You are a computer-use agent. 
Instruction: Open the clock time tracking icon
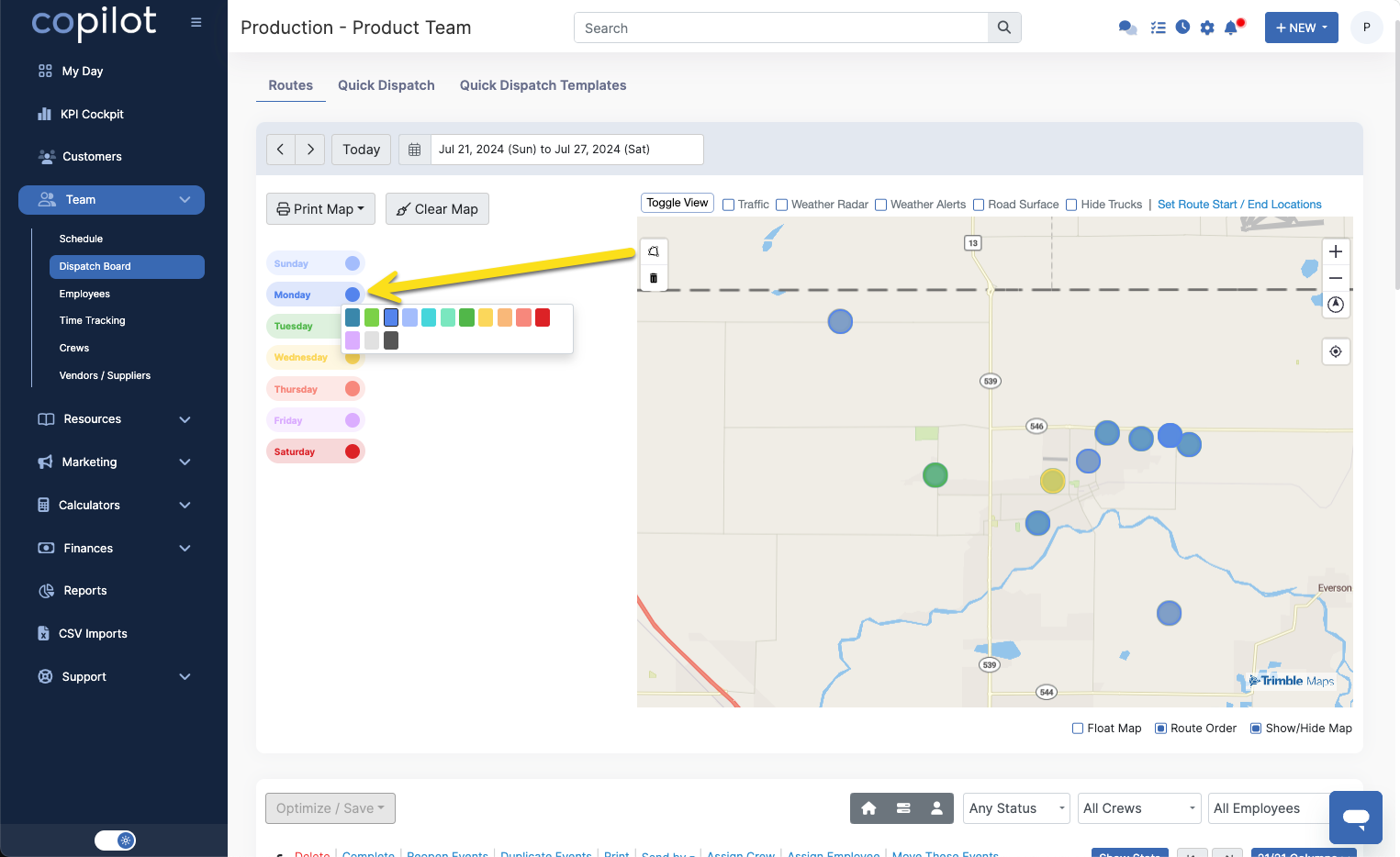[1182, 28]
